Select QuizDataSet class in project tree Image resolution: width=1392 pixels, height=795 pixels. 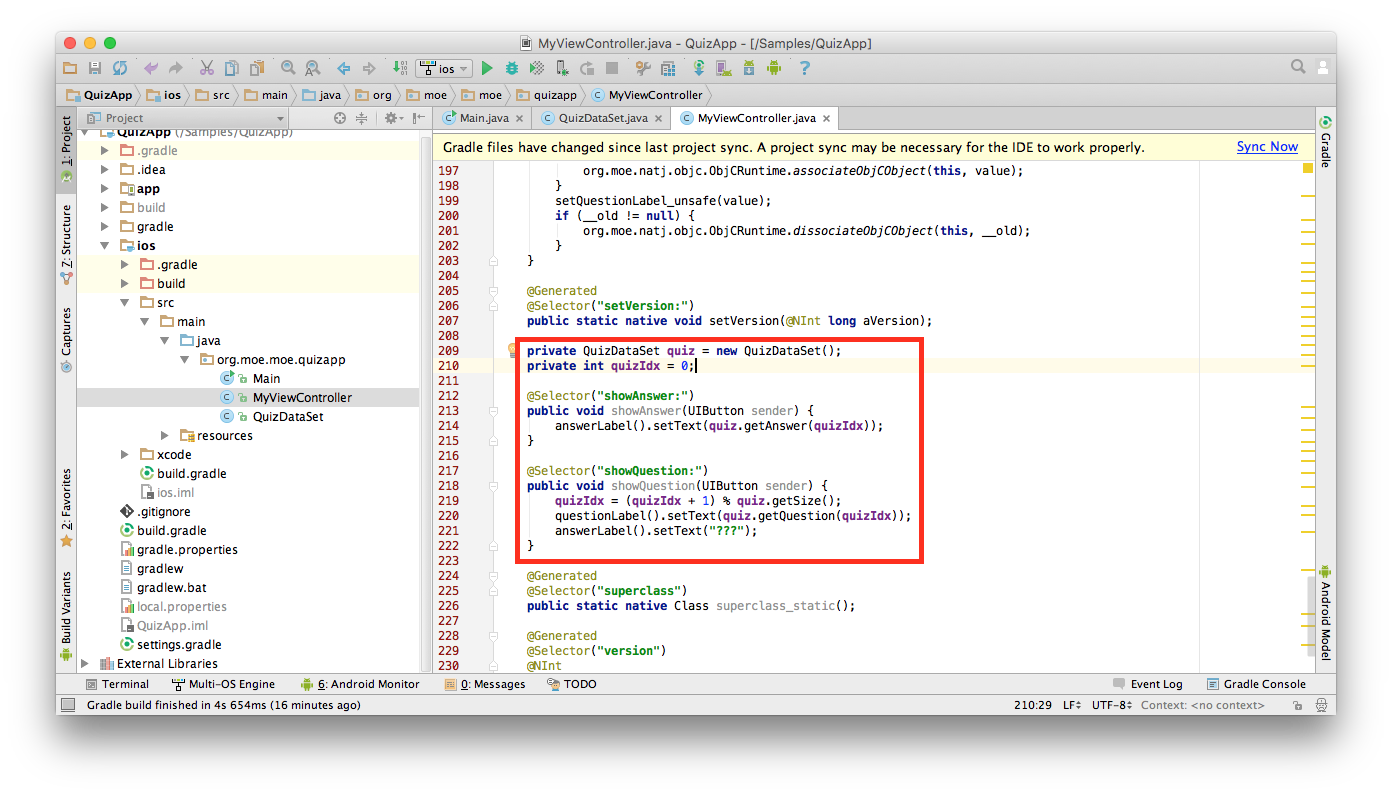(x=288, y=416)
